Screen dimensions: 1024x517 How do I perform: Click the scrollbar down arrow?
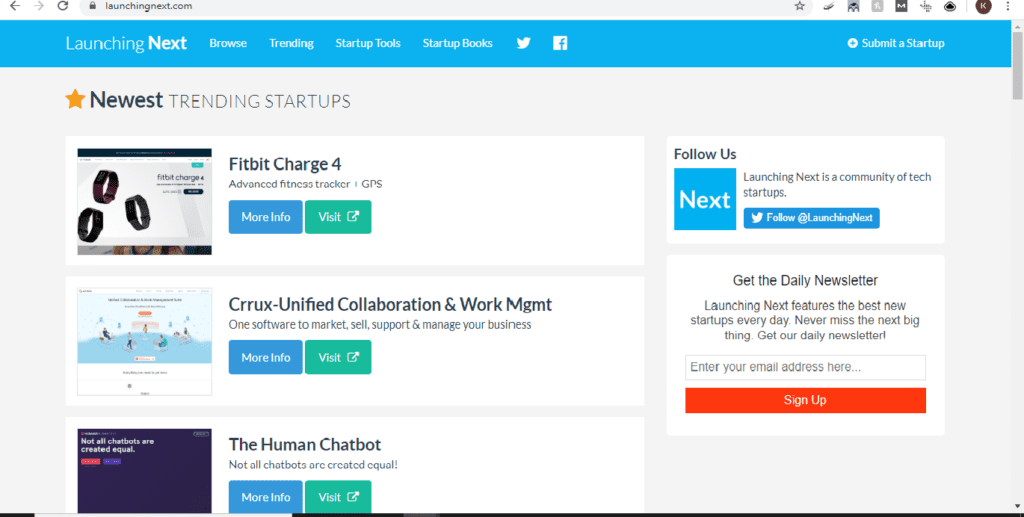pyautogui.click(x=1017, y=507)
